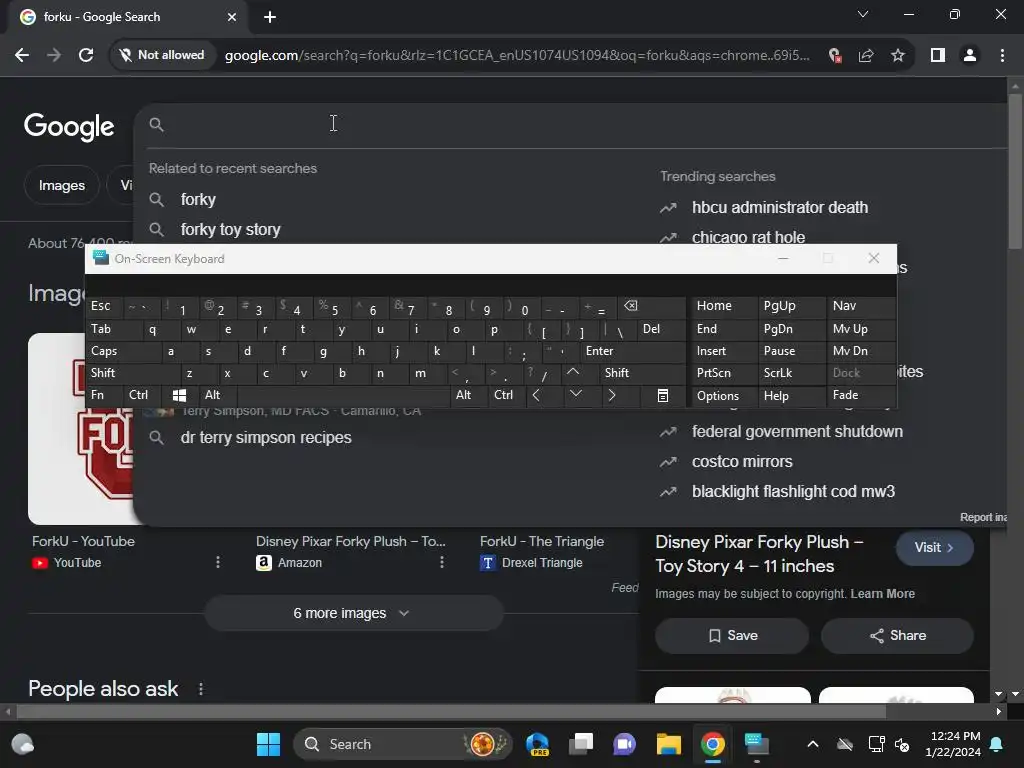Select the Images search filter
Screen dimensions: 1024x768
click(61, 185)
